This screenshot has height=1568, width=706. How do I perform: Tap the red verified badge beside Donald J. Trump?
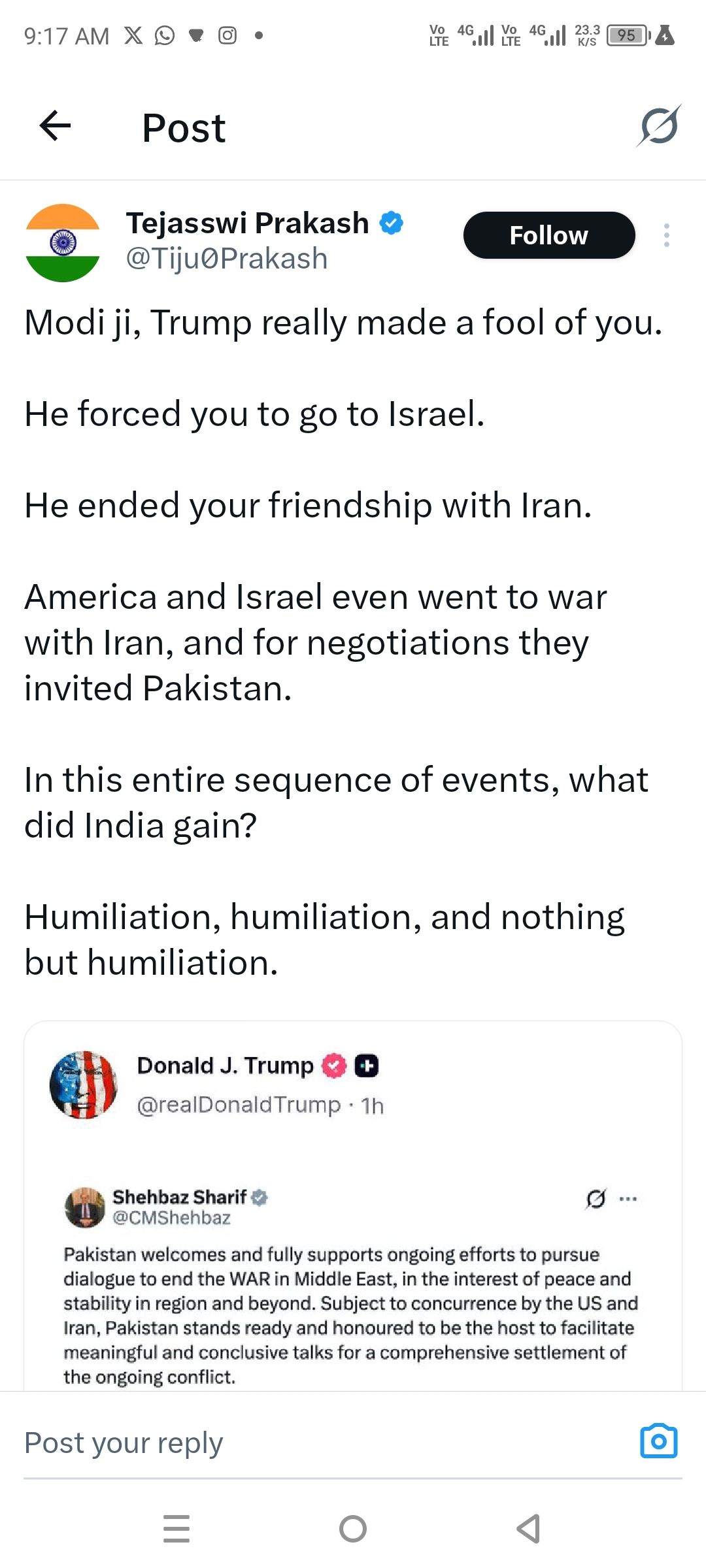coord(335,1066)
